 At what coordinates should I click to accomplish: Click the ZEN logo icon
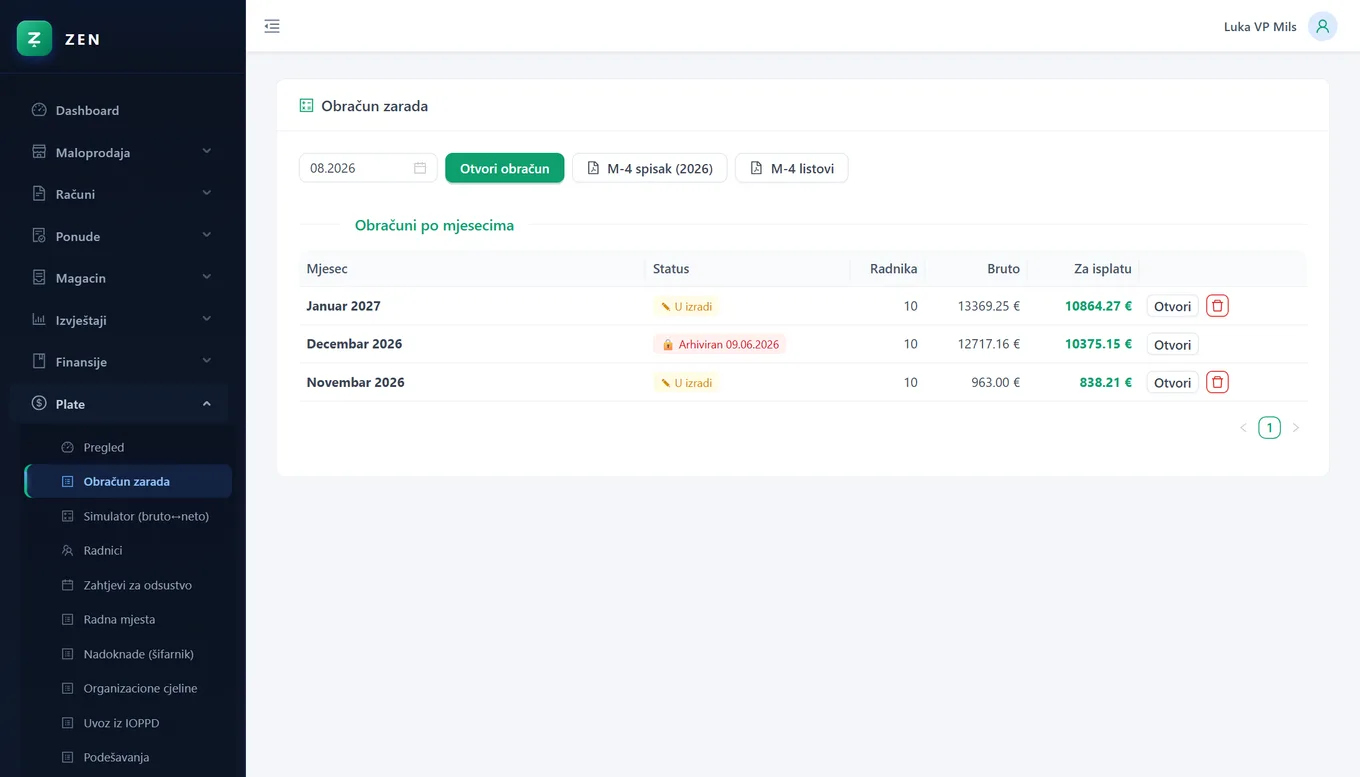pyautogui.click(x=34, y=39)
